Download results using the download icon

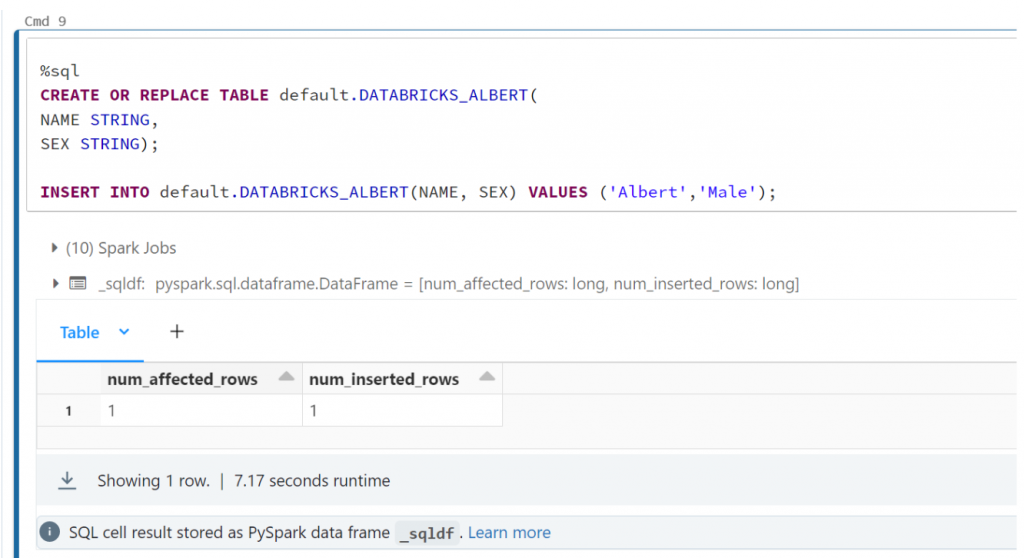(x=67, y=481)
